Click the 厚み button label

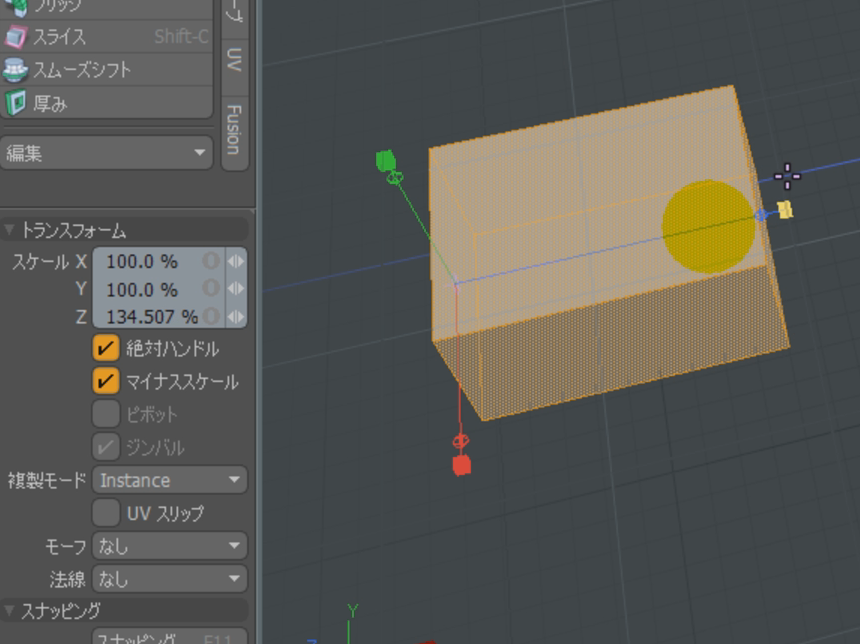click(x=50, y=103)
